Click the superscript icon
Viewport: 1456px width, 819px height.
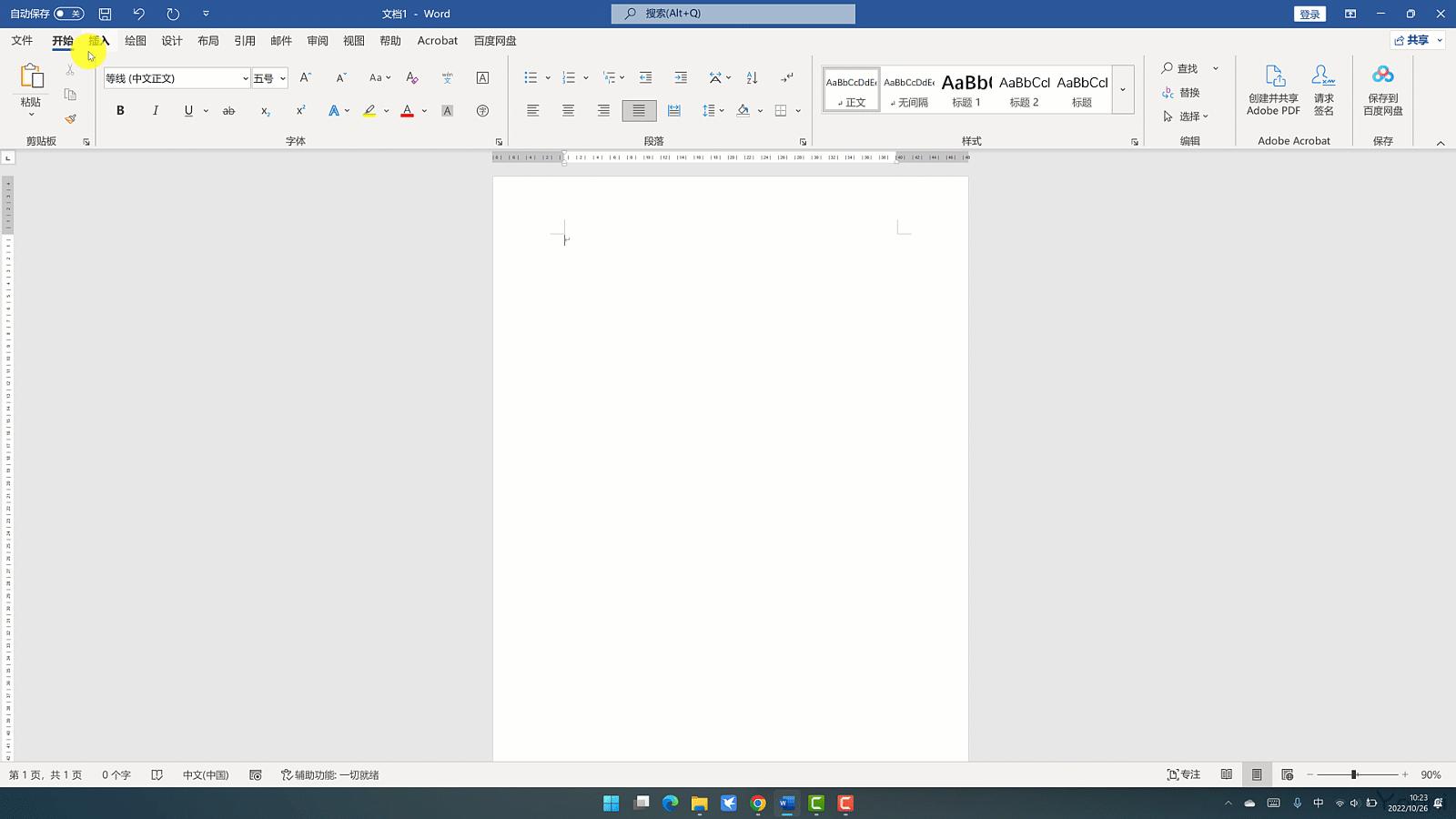tap(300, 111)
